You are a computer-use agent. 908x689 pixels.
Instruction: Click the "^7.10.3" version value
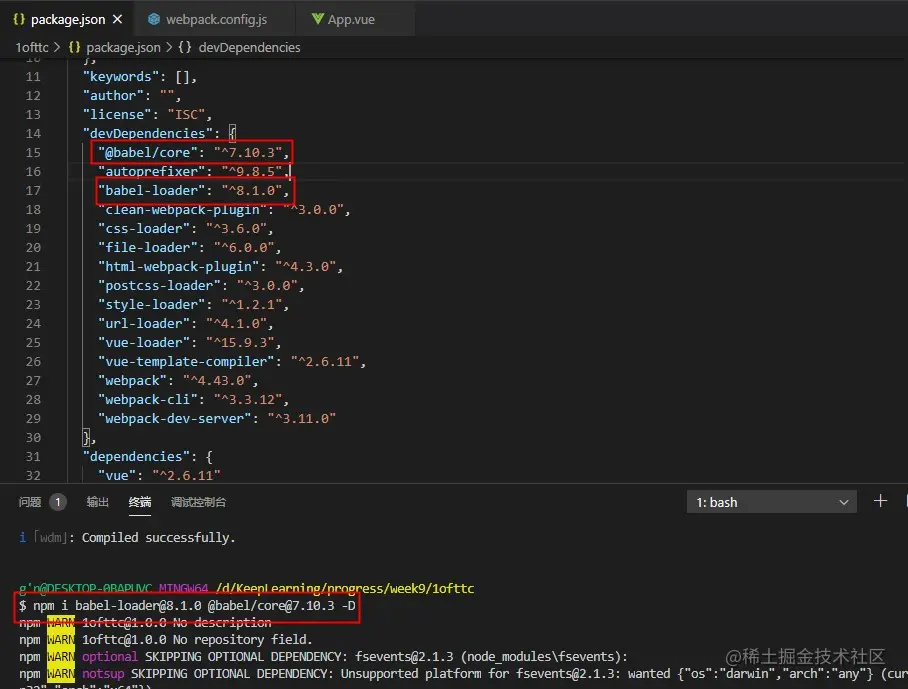click(x=248, y=152)
